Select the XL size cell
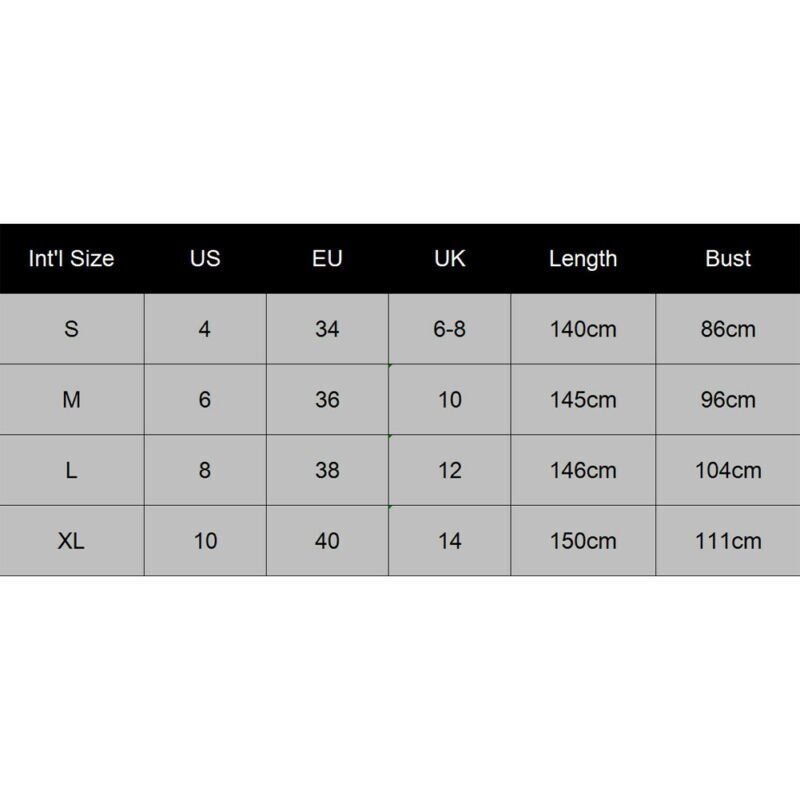Image resolution: width=800 pixels, height=800 pixels. 71,541
